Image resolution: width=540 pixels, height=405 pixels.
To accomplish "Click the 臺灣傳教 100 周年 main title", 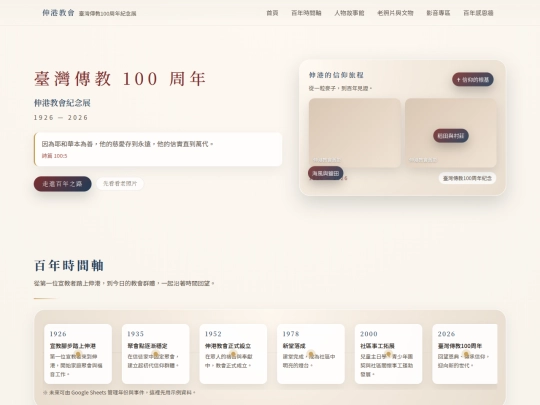I will [120, 79].
